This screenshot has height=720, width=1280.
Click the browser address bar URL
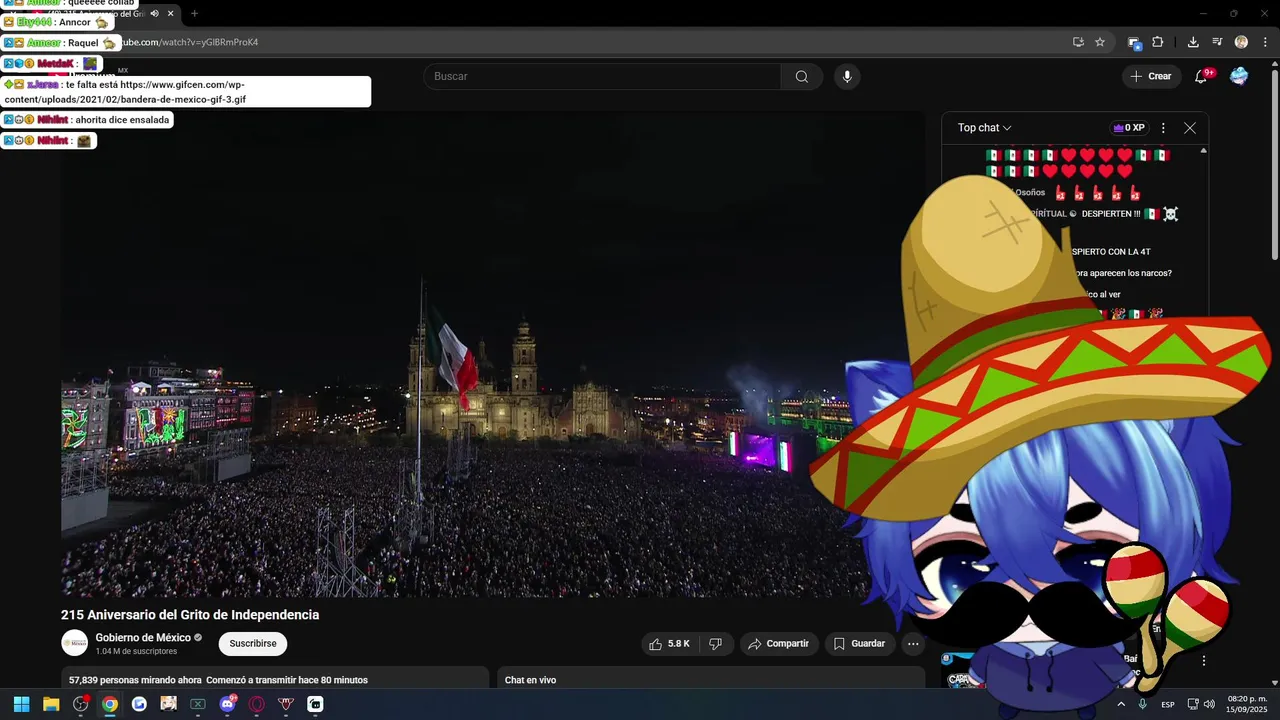tap(190, 42)
